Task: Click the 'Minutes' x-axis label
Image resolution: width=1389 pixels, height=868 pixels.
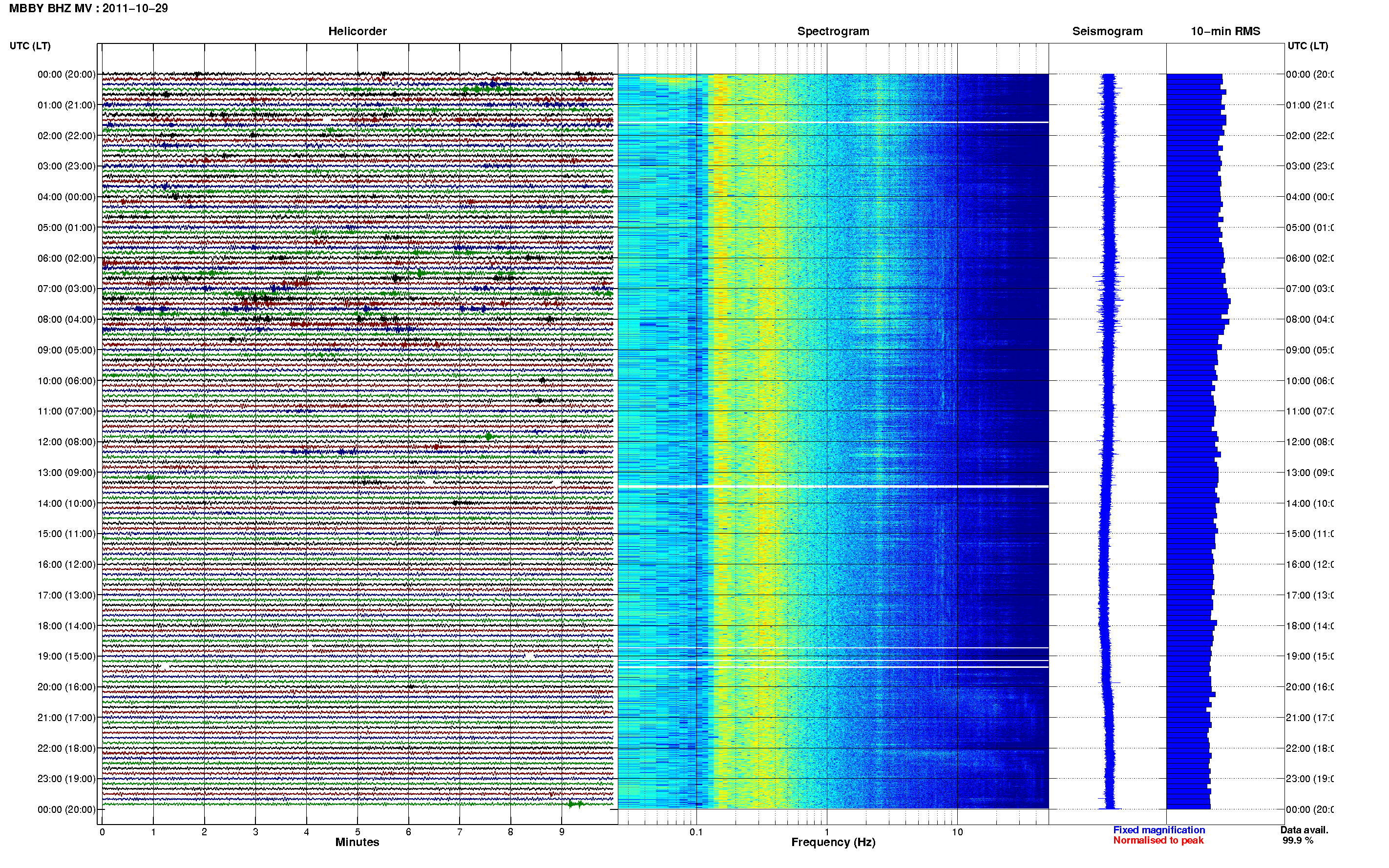Action: (357, 842)
